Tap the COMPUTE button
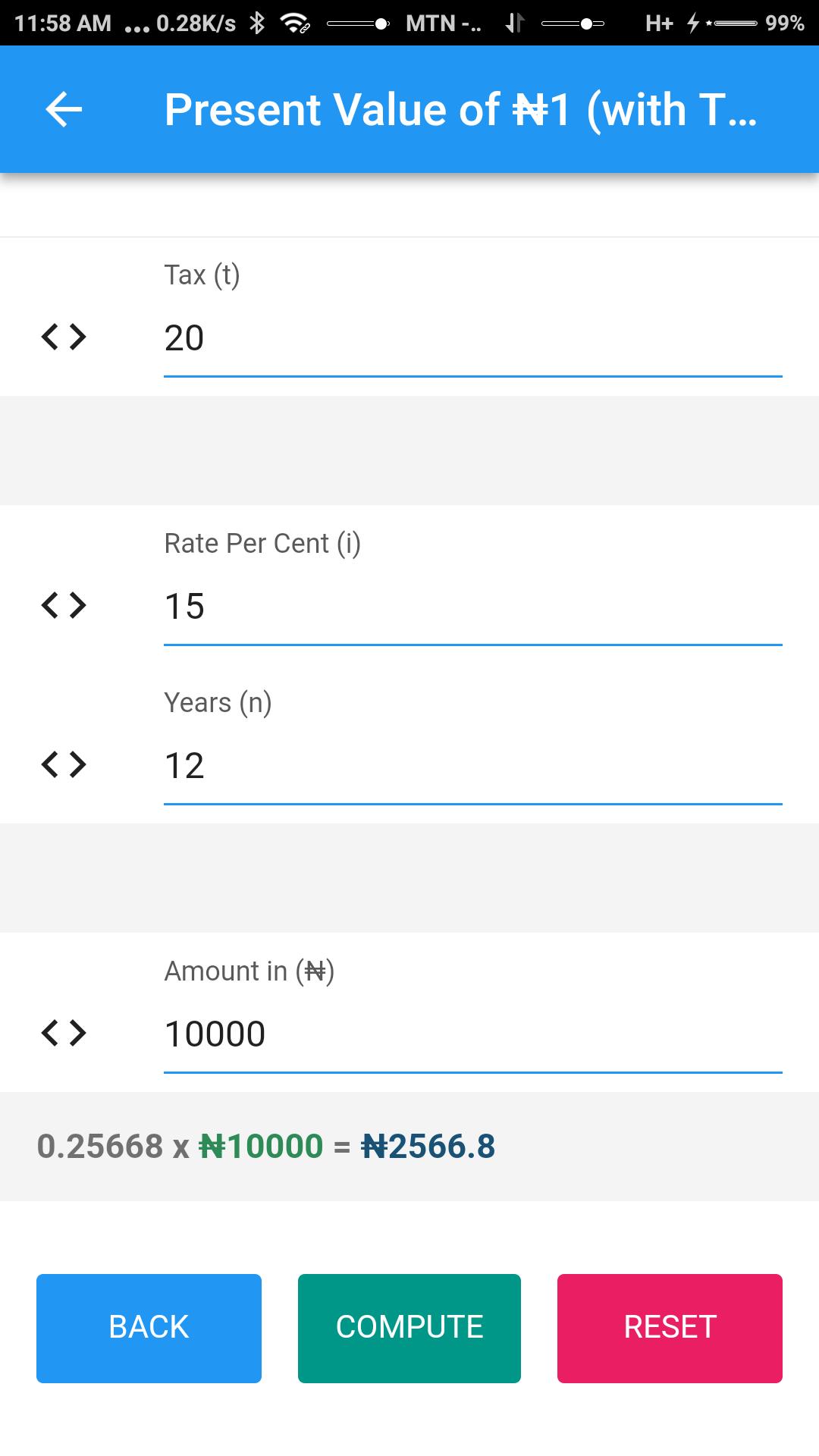 click(x=409, y=1328)
